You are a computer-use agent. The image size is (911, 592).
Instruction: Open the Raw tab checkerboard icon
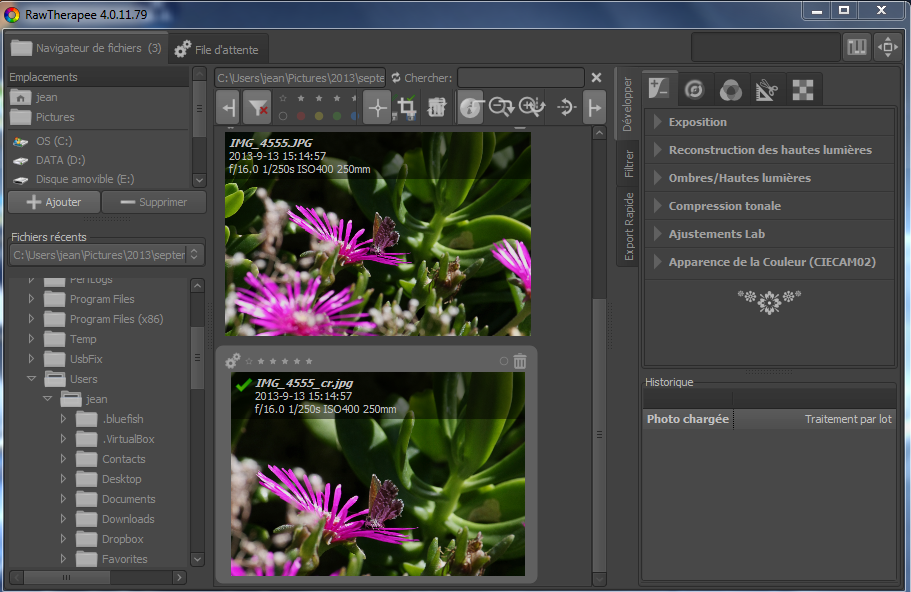tap(803, 89)
